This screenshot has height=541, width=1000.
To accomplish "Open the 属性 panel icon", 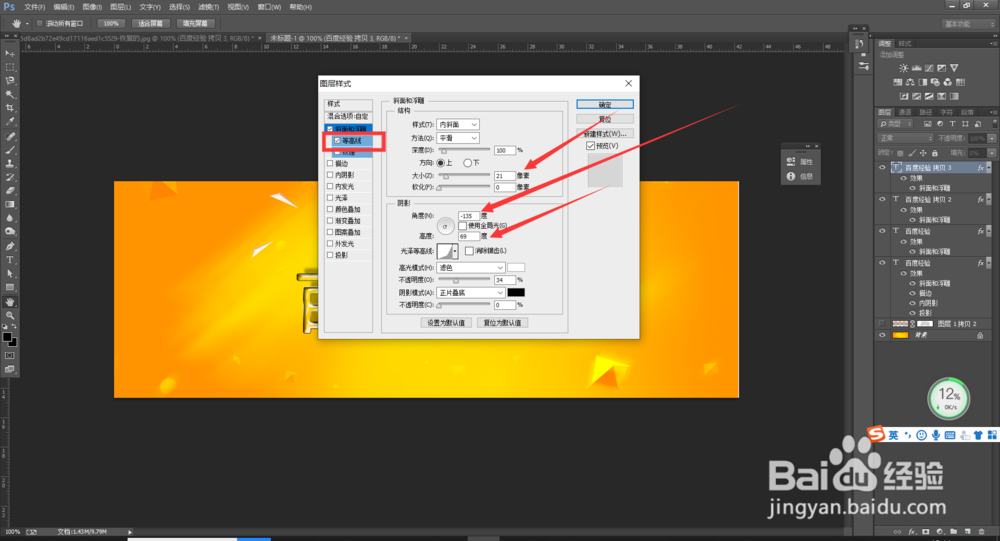I will click(791, 161).
